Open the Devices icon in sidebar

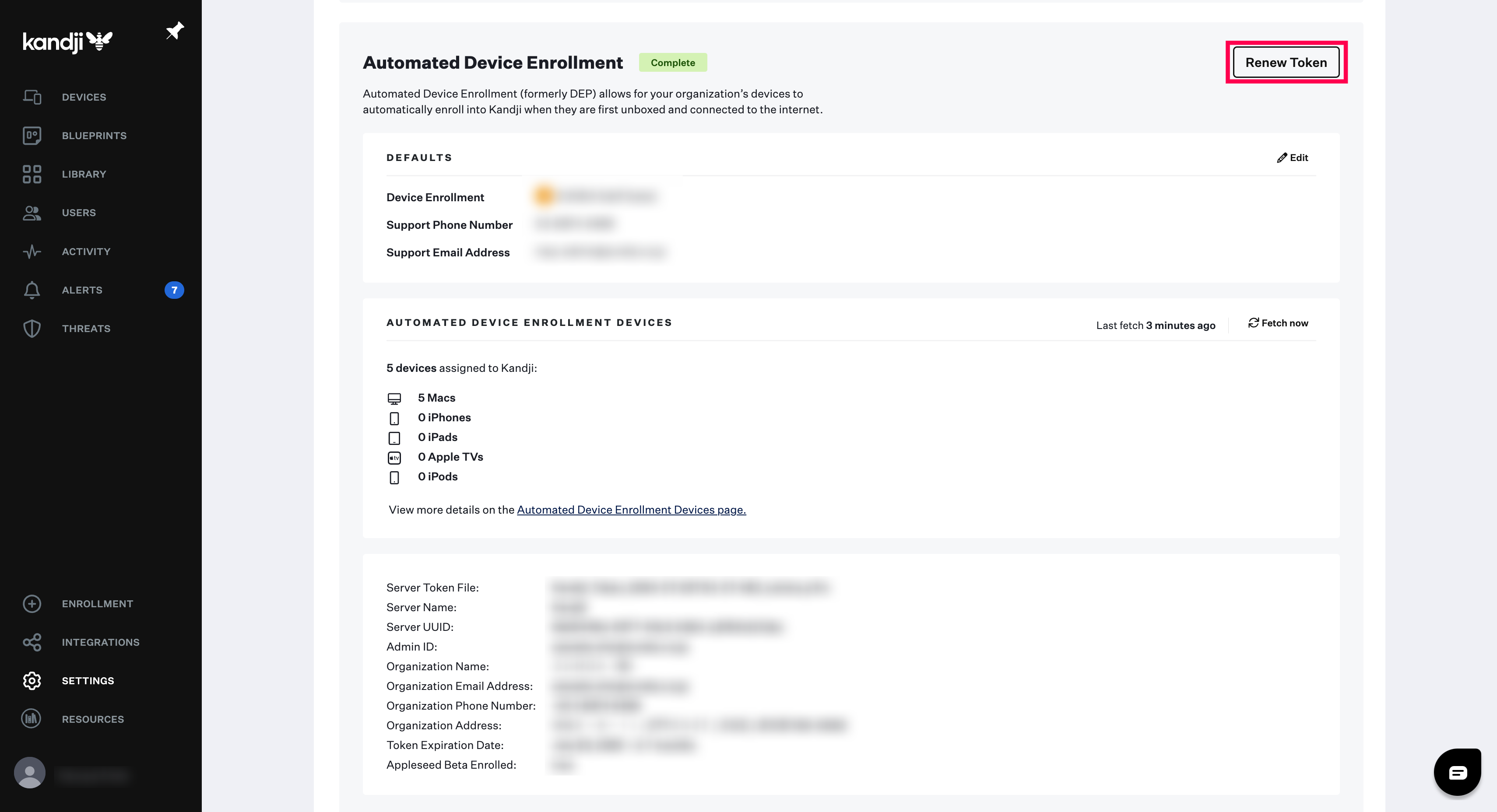[x=32, y=97]
